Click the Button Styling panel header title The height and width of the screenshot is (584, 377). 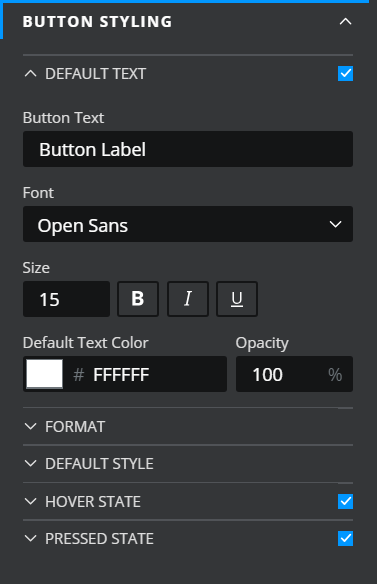97,22
